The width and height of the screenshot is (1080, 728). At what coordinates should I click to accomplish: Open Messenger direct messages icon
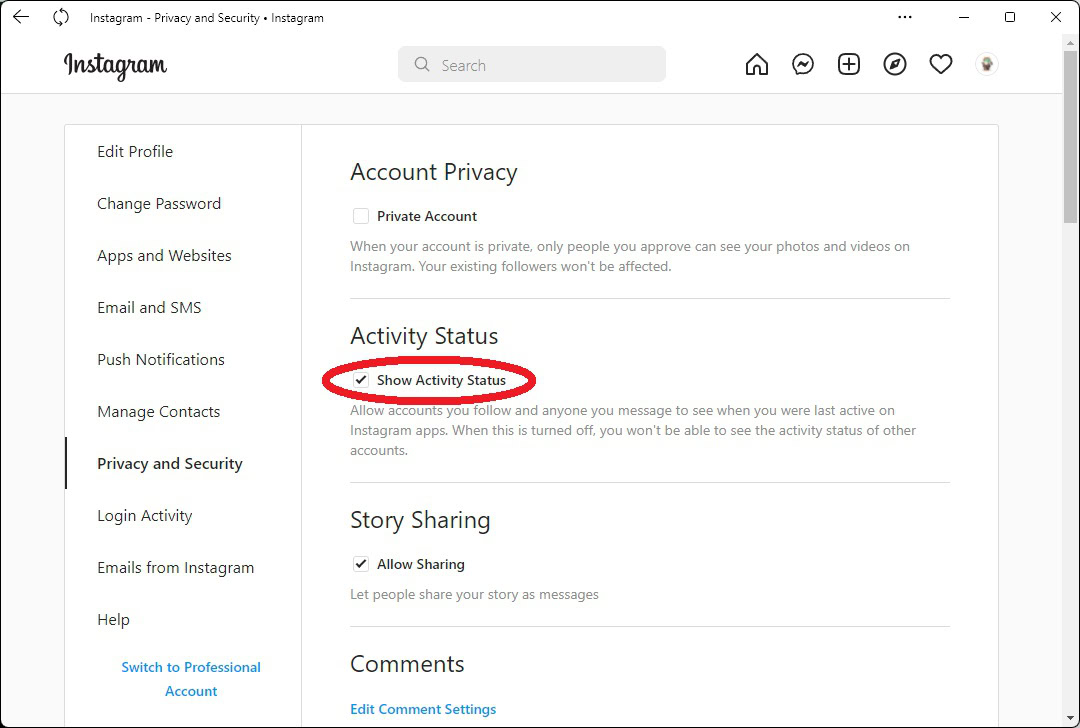point(803,65)
